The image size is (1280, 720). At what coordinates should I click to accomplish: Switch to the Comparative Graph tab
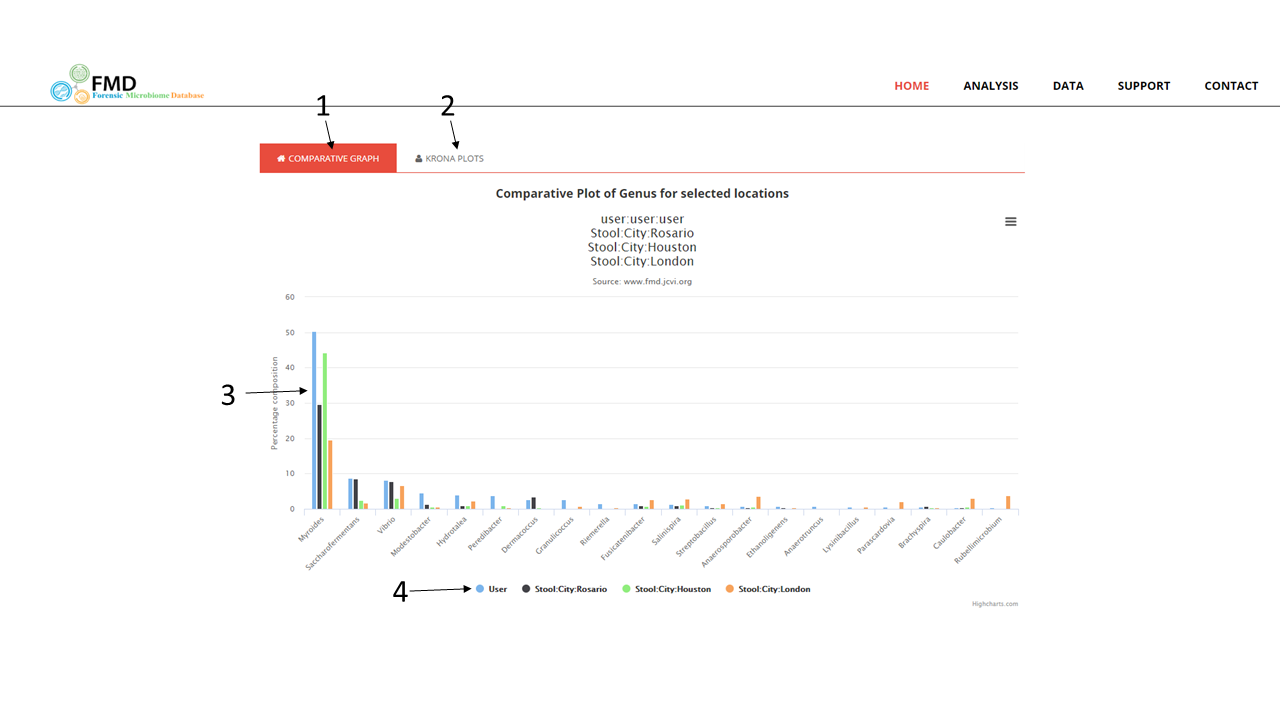[328, 158]
